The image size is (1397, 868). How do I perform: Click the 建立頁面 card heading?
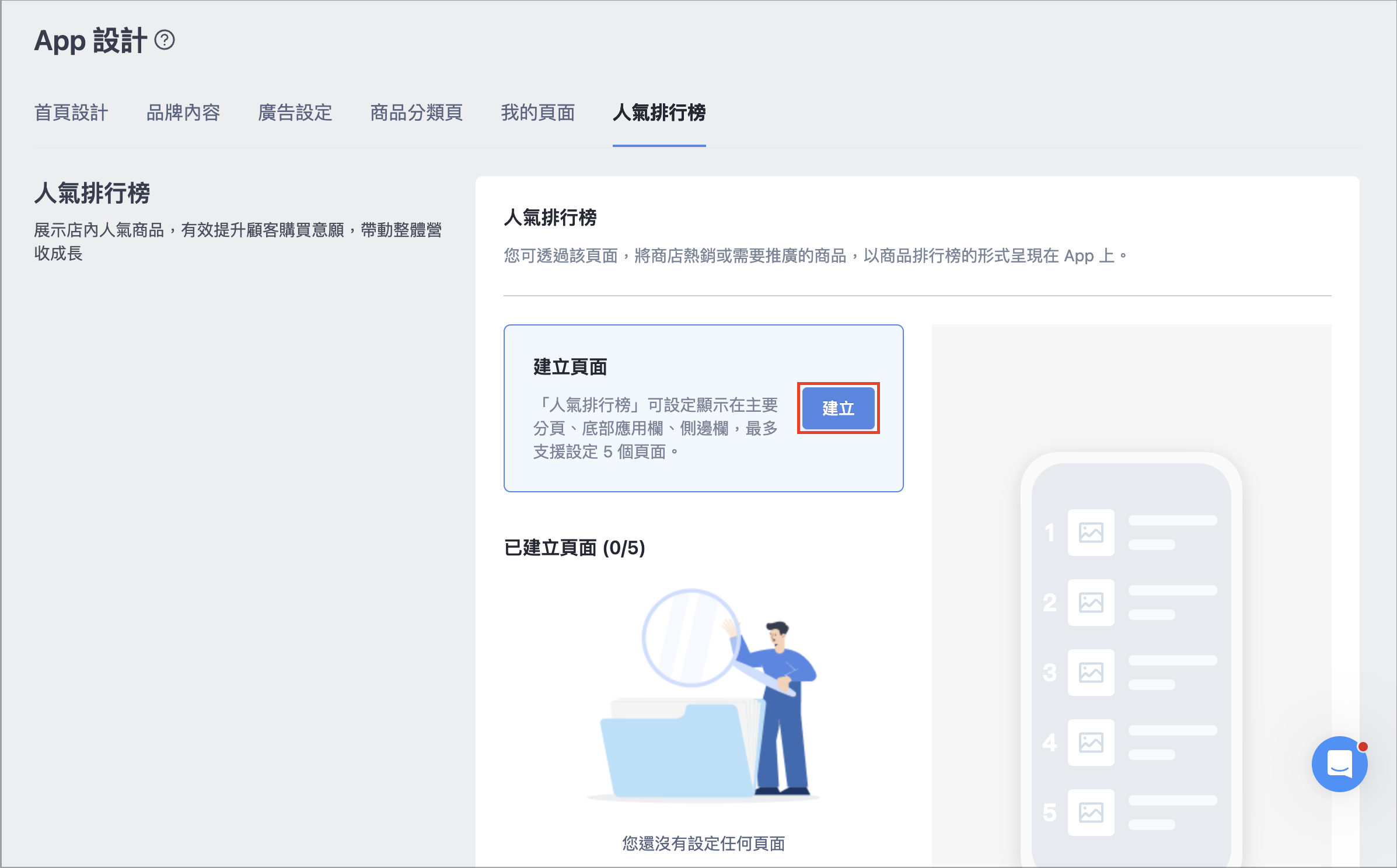pos(570,367)
